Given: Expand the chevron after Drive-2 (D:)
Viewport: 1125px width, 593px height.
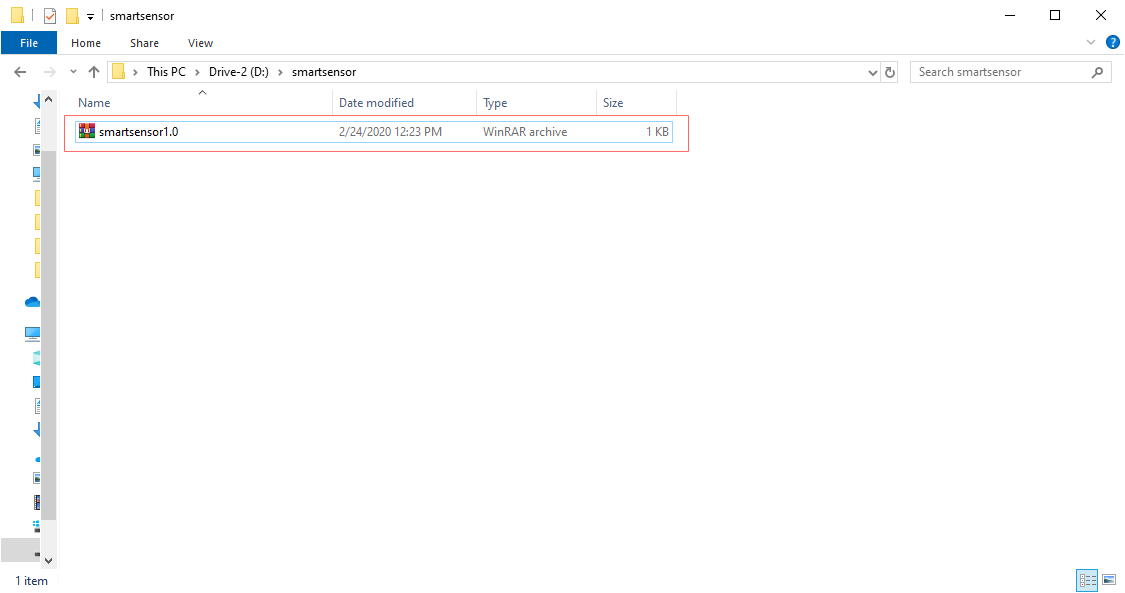Looking at the screenshot, I should (280, 72).
